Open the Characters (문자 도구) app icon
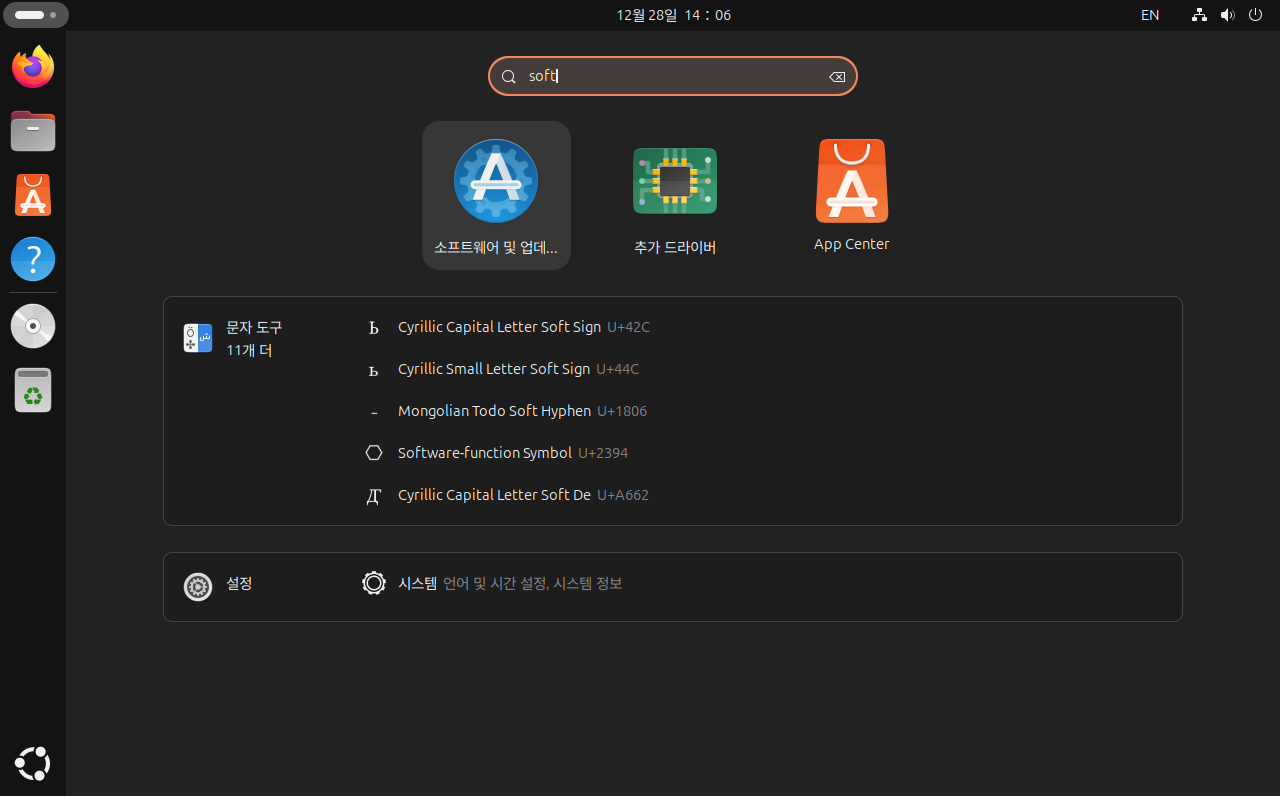This screenshot has height=796, width=1280. [198, 338]
